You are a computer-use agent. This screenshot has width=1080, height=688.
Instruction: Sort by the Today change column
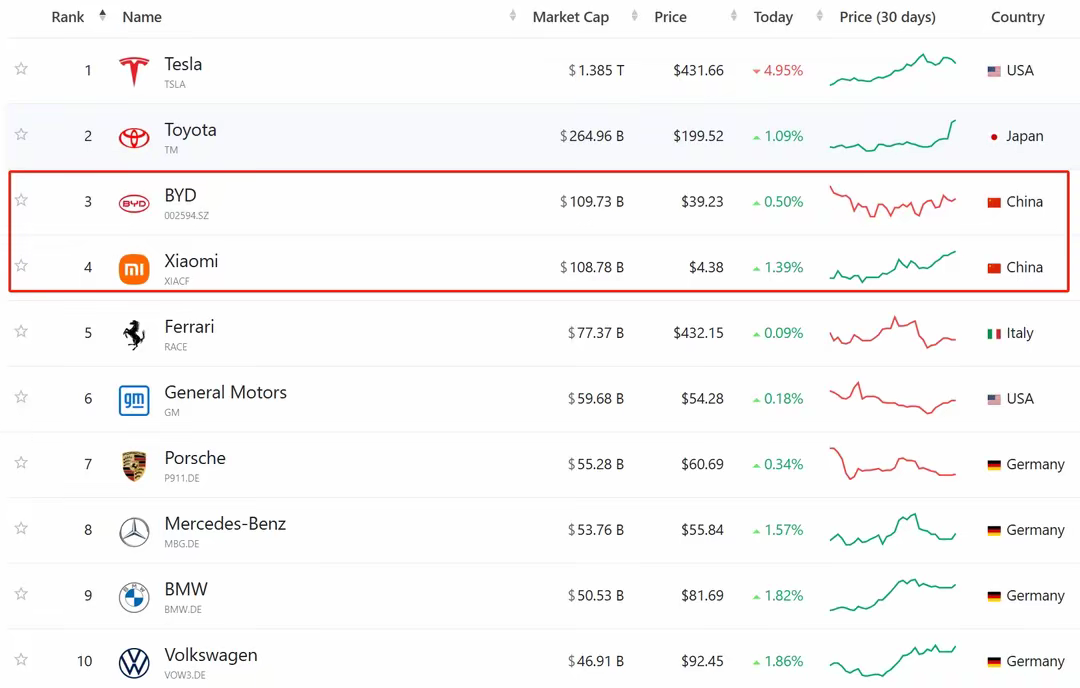click(773, 17)
